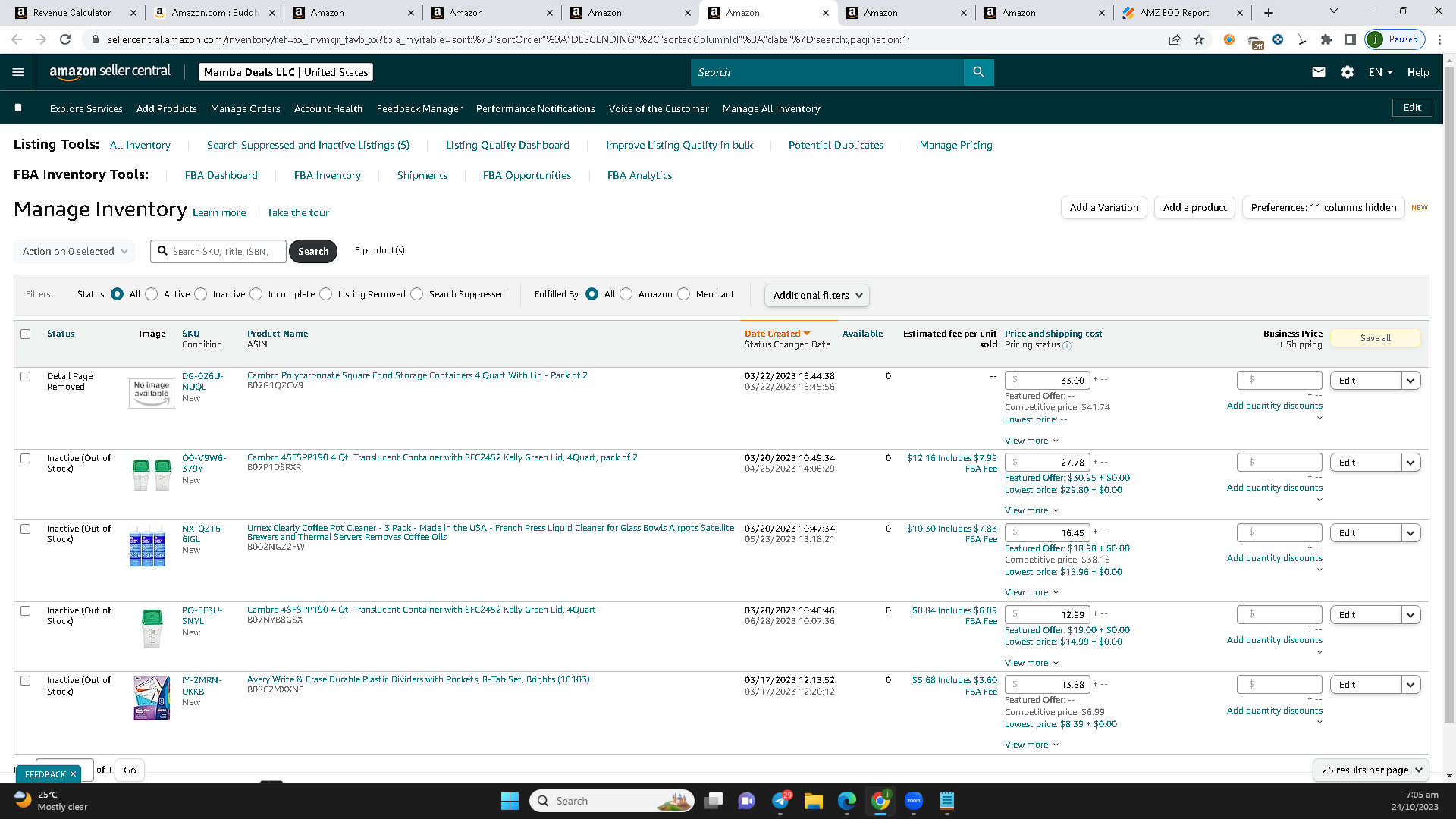Click the share page icon in address bar

pos(1175,39)
